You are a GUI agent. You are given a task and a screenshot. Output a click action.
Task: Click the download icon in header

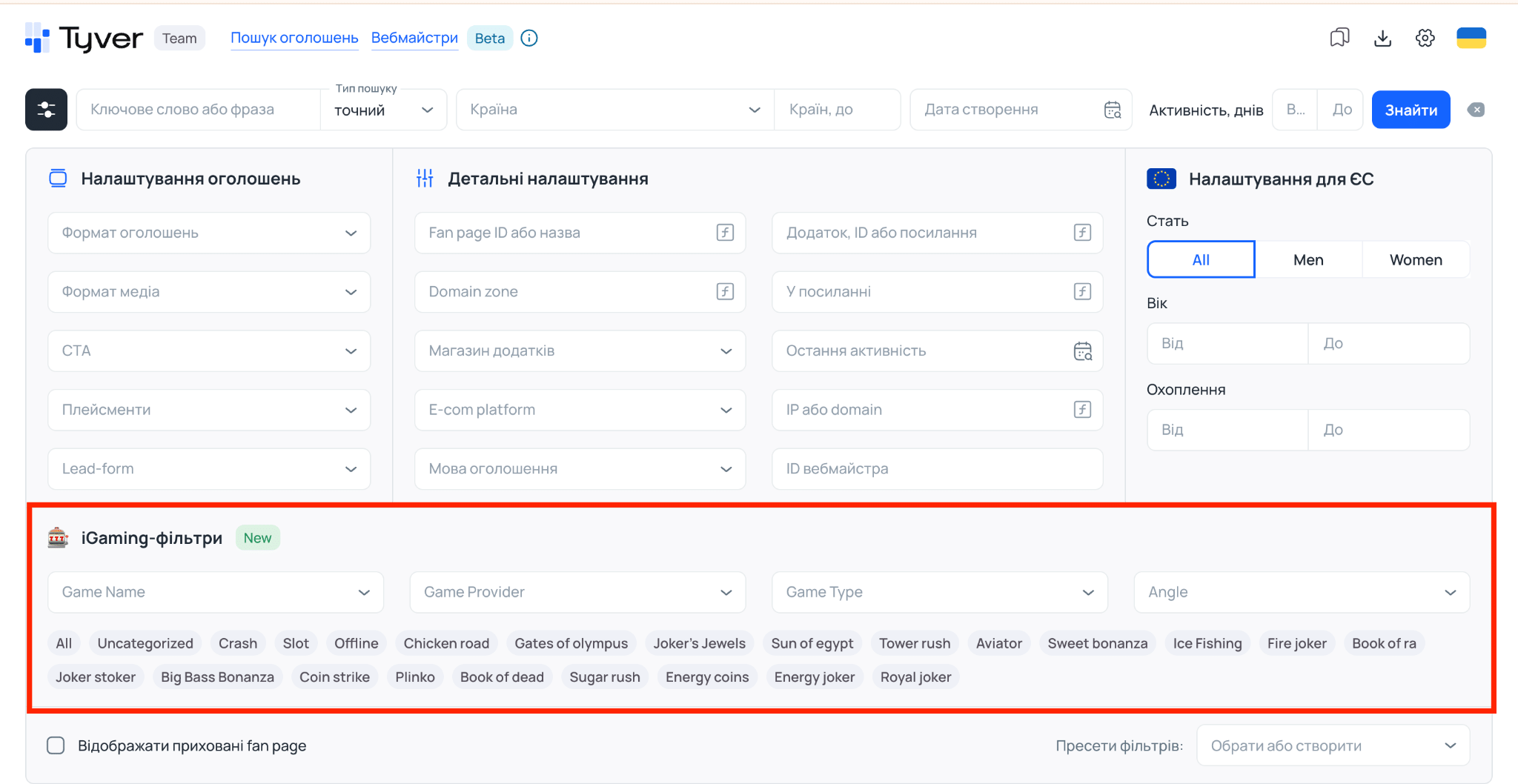tap(1382, 38)
